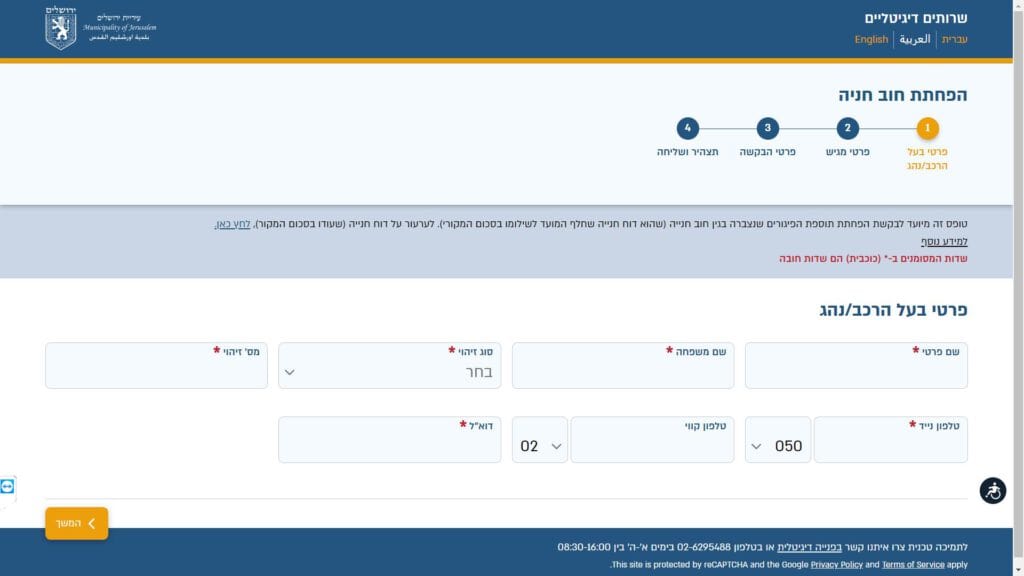
Task: Go to step 4 circle in progress bar
Action: click(687, 128)
